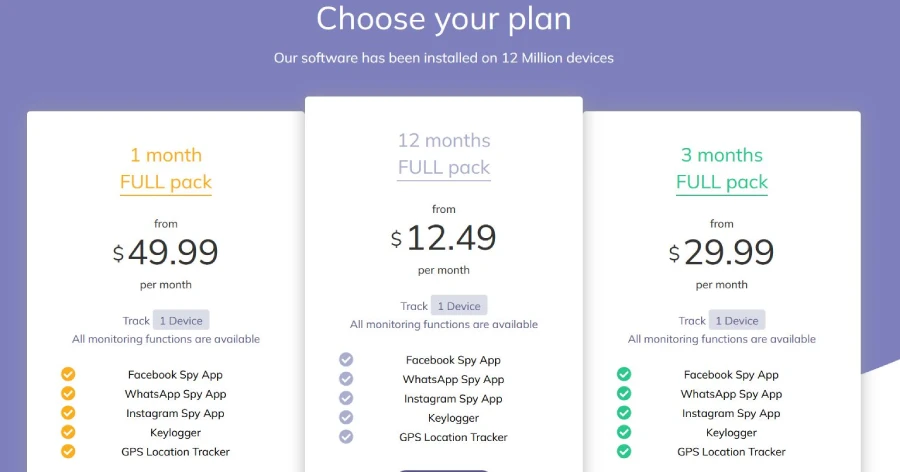Screen dimensions: 900x472
Task: Click purple button at bottom of 12 months card
Action: pyautogui.click(x=444, y=470)
